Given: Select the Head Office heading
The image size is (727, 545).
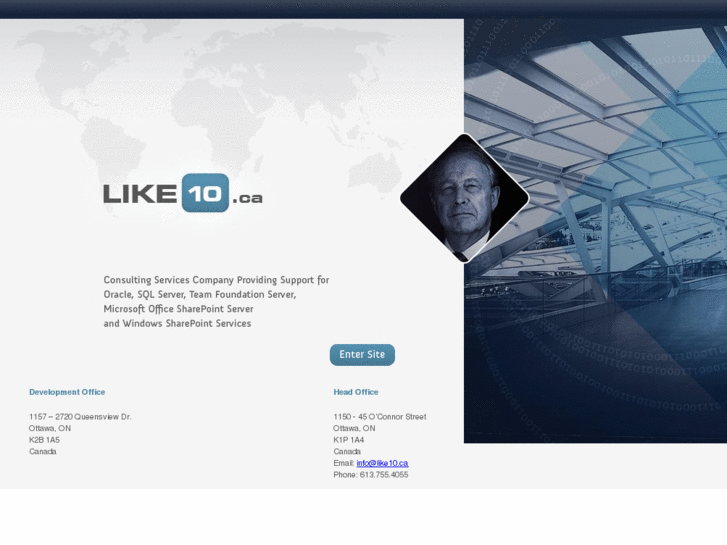Looking at the screenshot, I should click(x=356, y=392).
